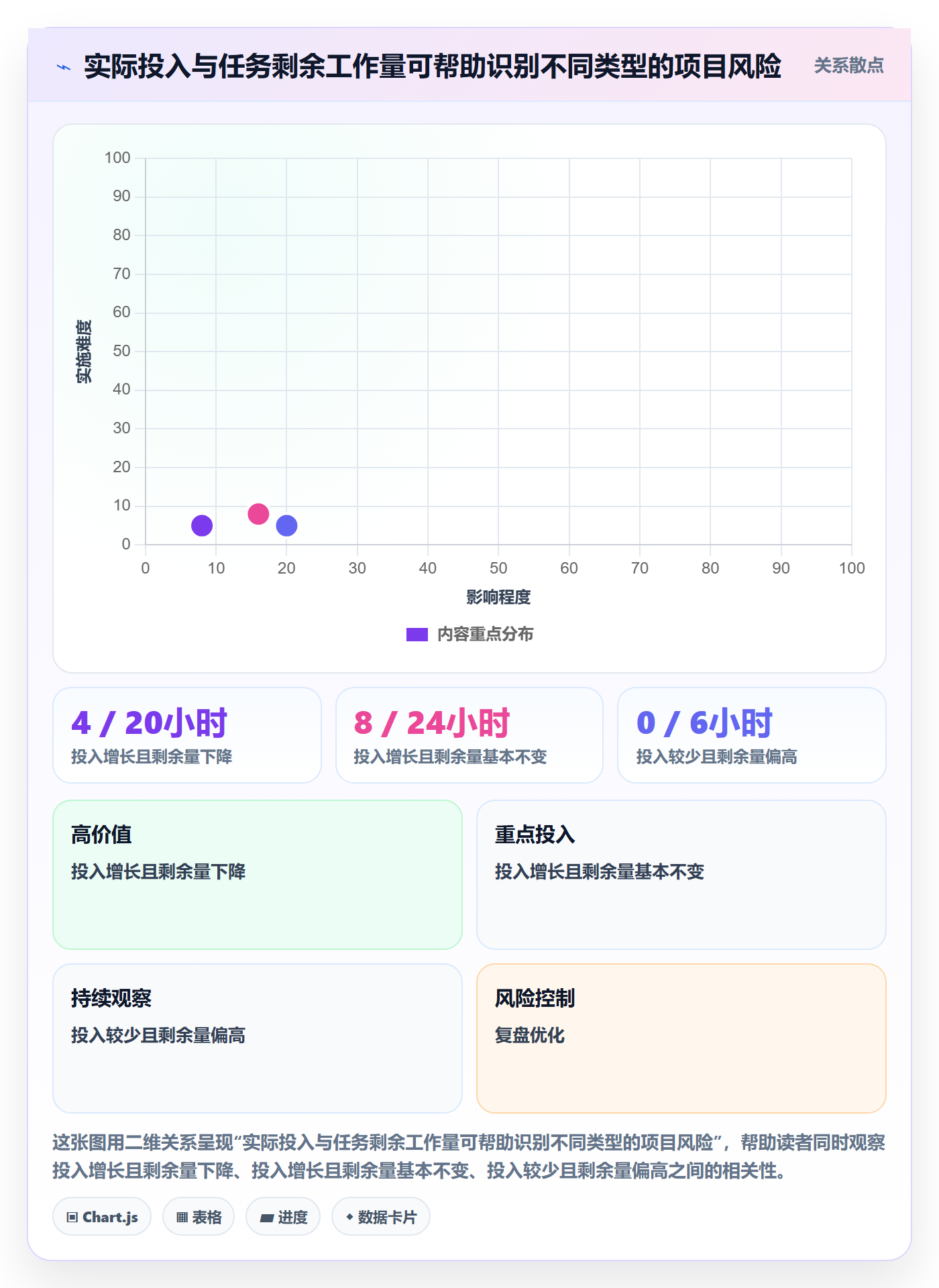
Task: Click the 进度 chip's bar icon
Action: [x=267, y=1218]
